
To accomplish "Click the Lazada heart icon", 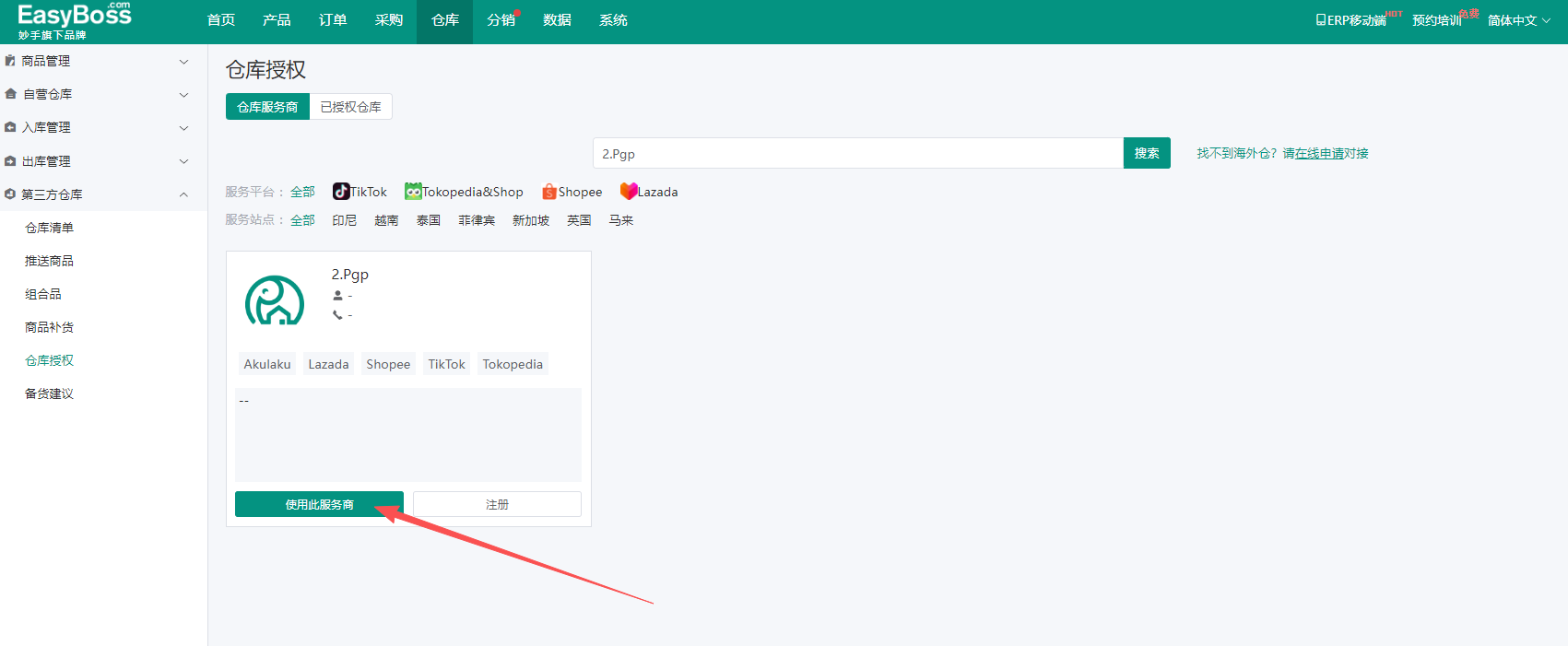I will click(x=629, y=191).
